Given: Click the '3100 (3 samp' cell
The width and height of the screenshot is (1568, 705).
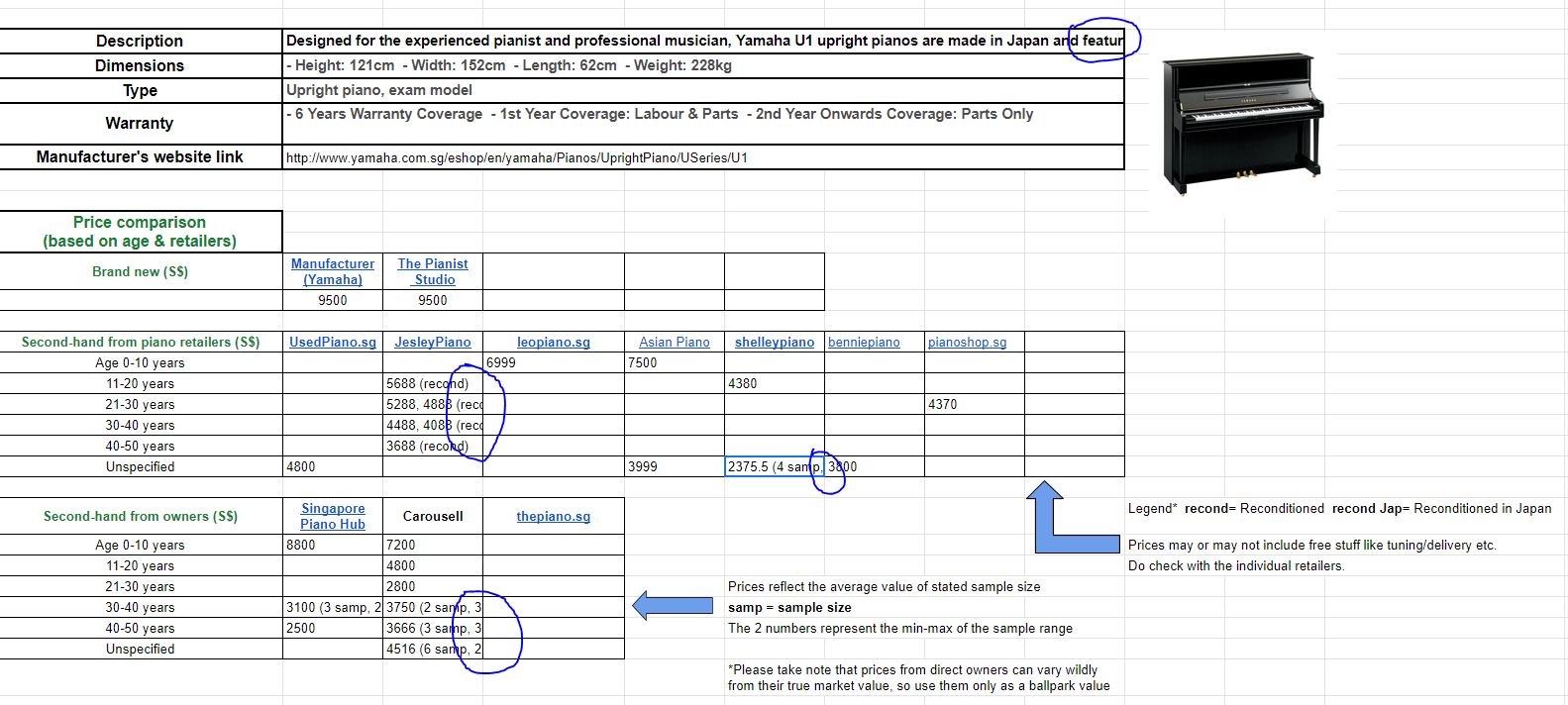Looking at the screenshot, I should point(333,607).
